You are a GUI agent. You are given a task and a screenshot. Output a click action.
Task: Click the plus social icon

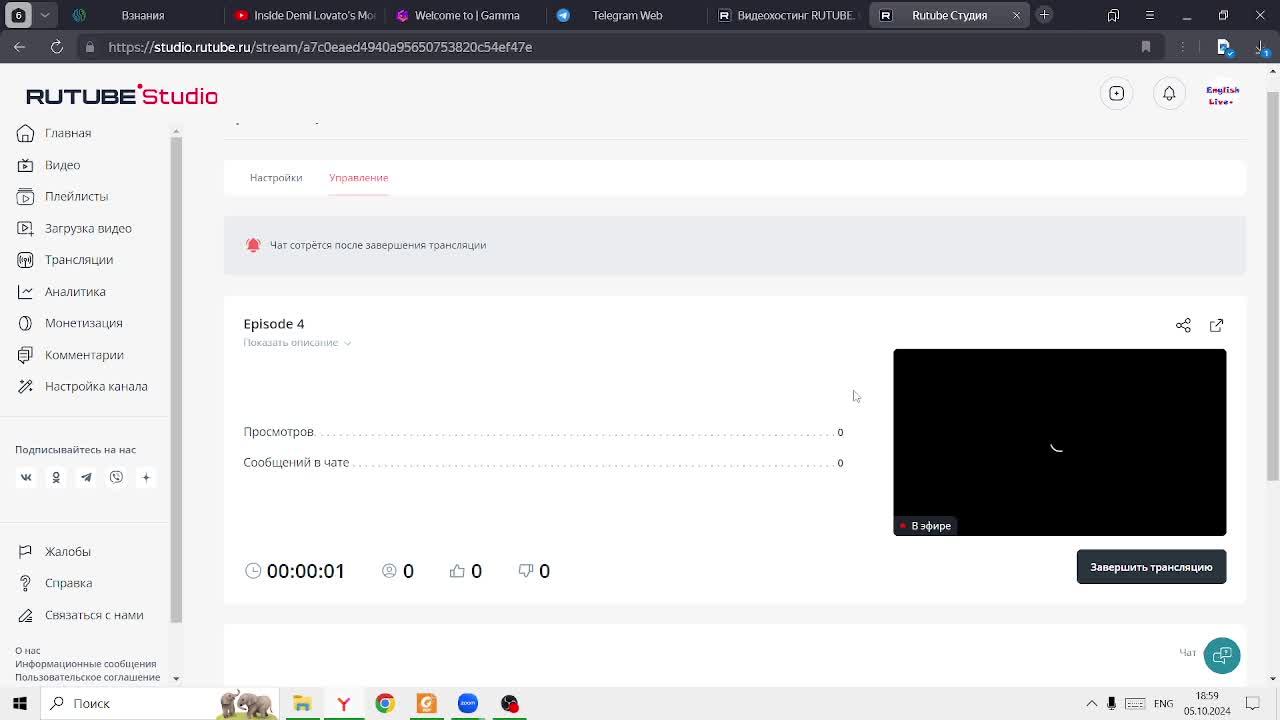tap(146, 477)
